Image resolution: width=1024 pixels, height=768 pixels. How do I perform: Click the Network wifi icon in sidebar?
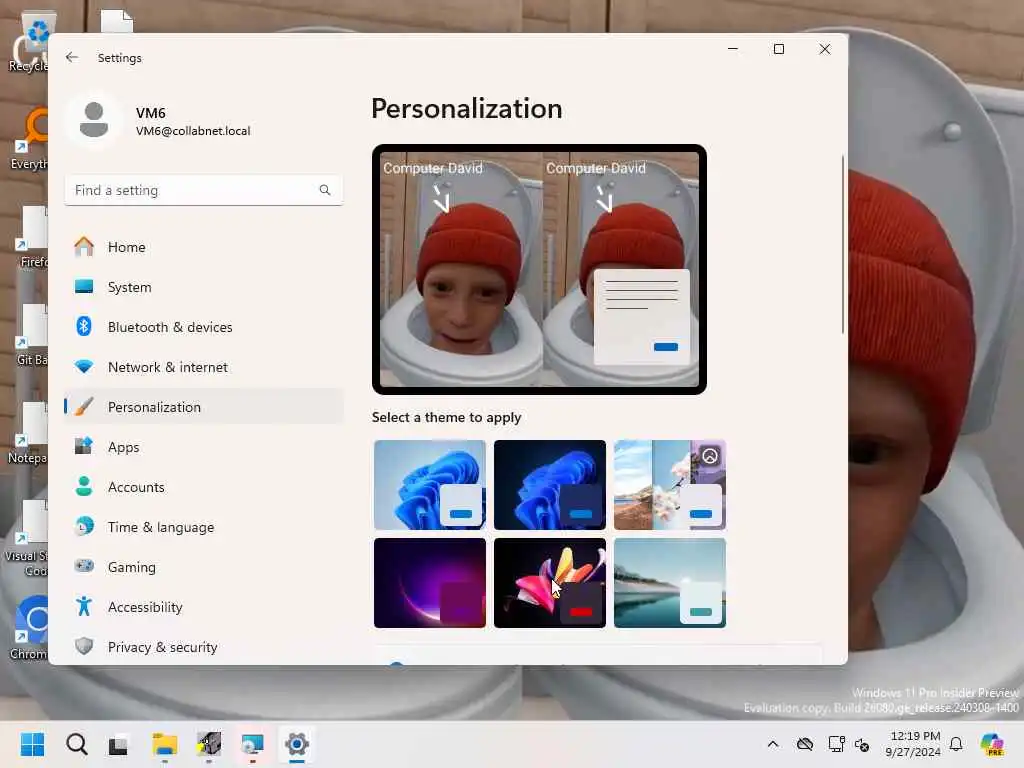tap(84, 367)
